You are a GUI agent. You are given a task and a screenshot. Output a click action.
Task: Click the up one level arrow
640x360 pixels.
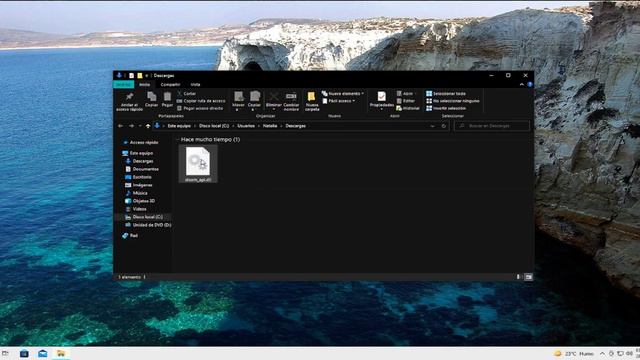pyautogui.click(x=148, y=126)
